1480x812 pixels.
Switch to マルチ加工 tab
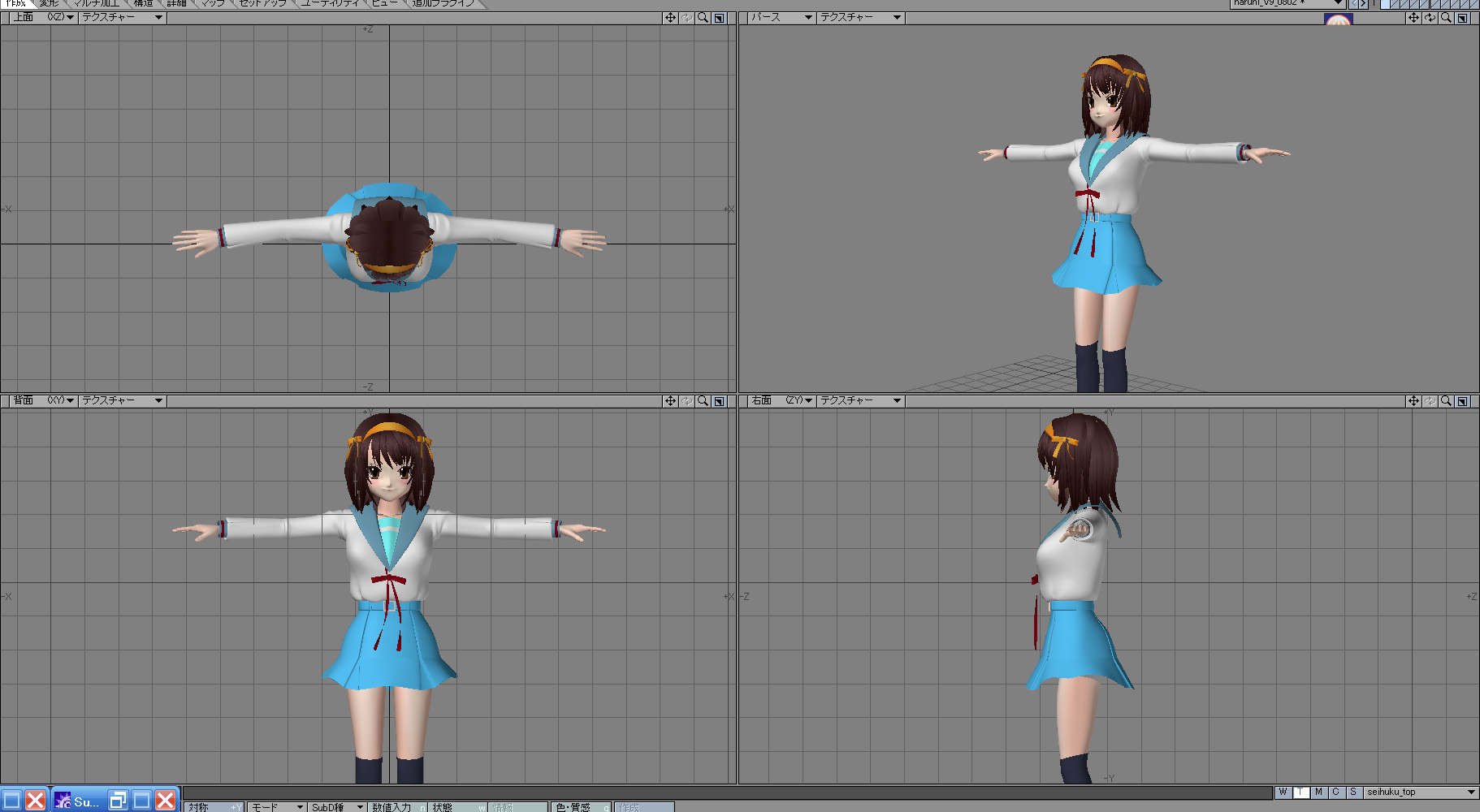point(96,3)
